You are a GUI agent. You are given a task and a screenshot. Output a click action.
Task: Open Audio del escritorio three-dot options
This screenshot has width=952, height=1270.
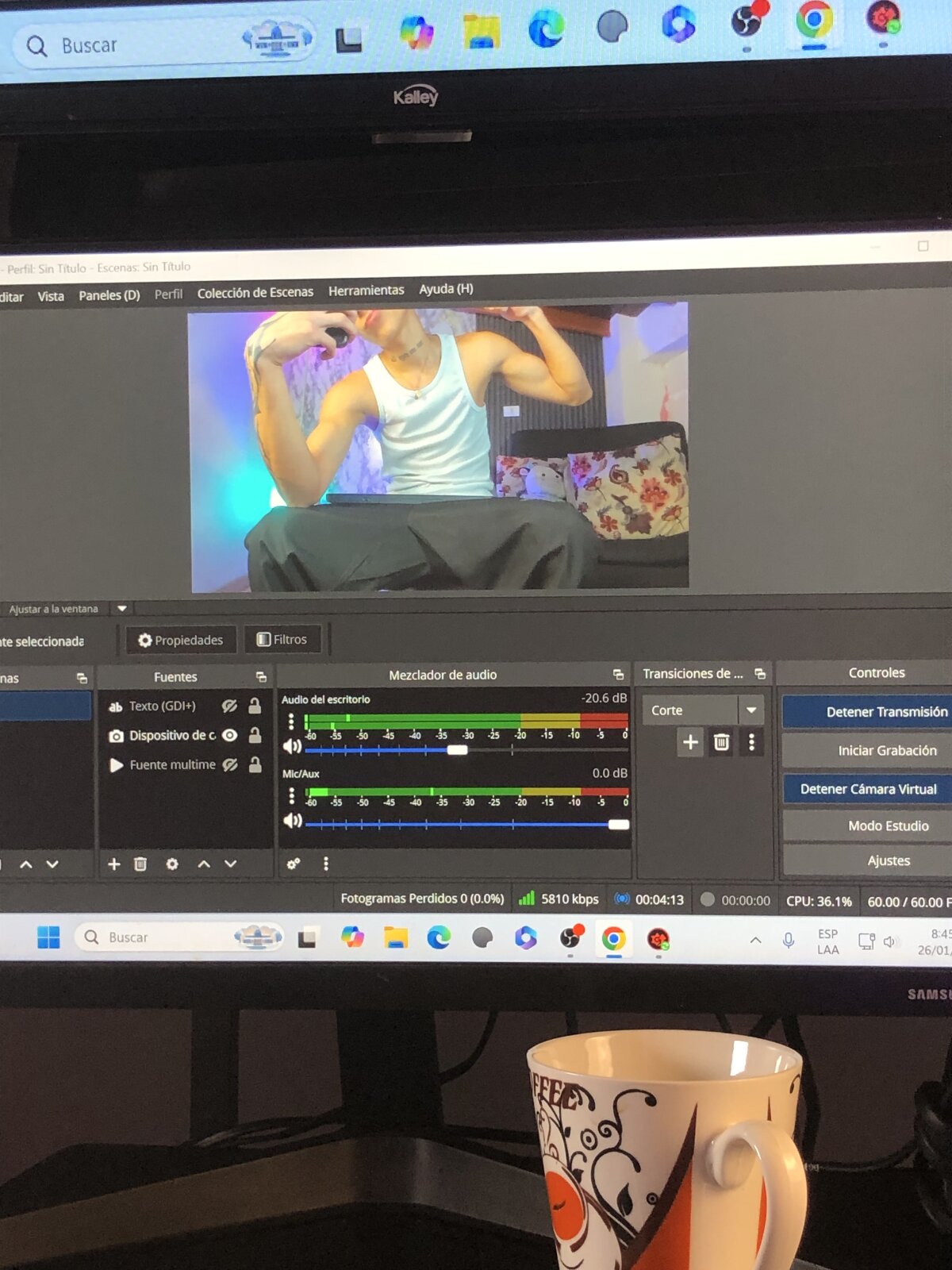(x=291, y=721)
